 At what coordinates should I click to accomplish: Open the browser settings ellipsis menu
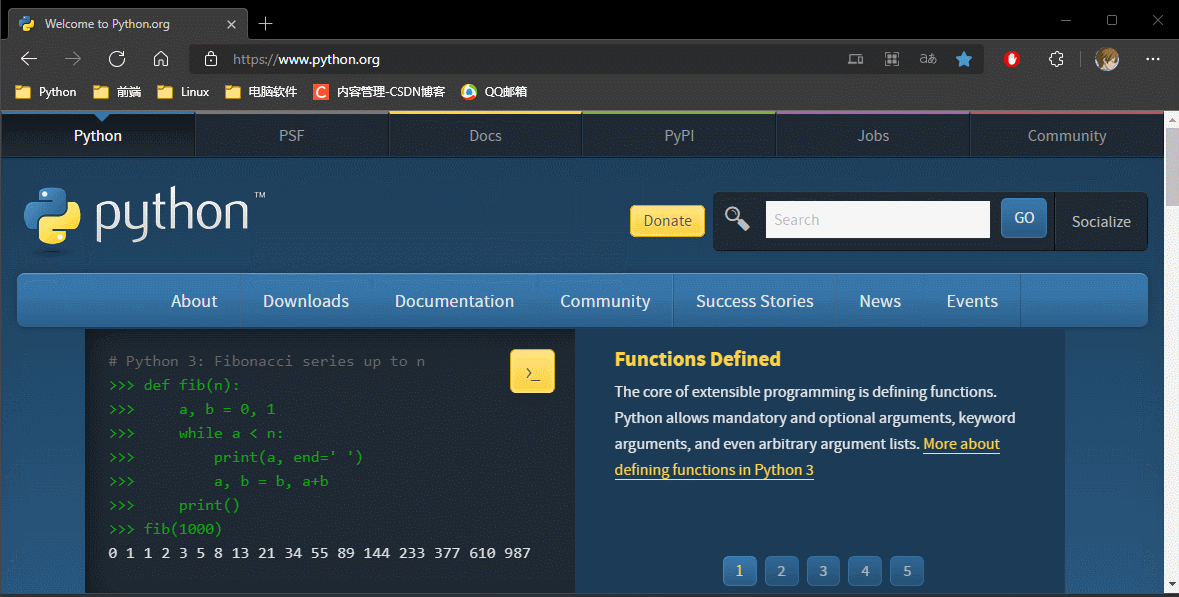click(x=1153, y=59)
